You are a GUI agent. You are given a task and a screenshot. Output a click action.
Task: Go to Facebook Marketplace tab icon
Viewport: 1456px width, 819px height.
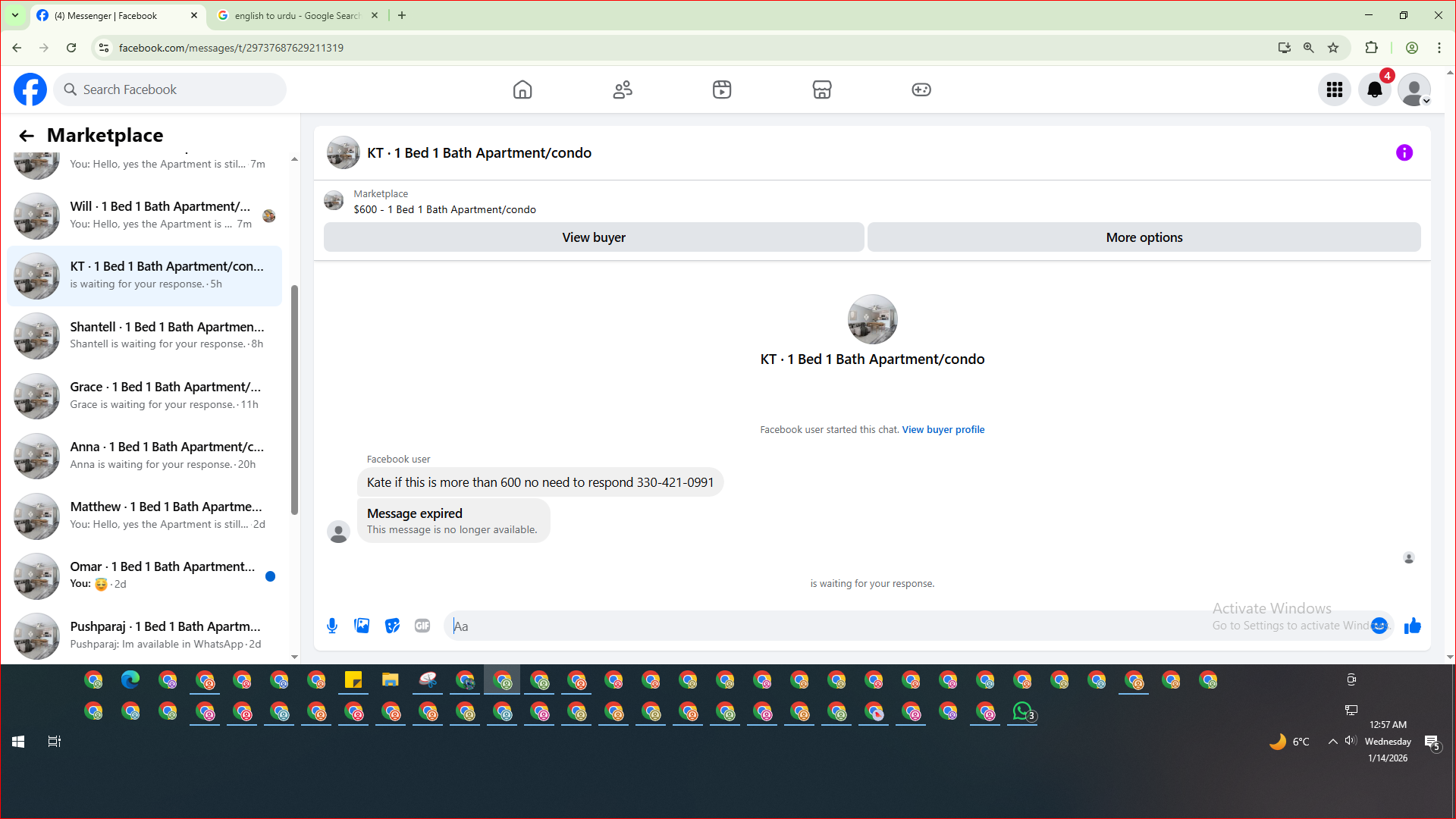coord(822,89)
